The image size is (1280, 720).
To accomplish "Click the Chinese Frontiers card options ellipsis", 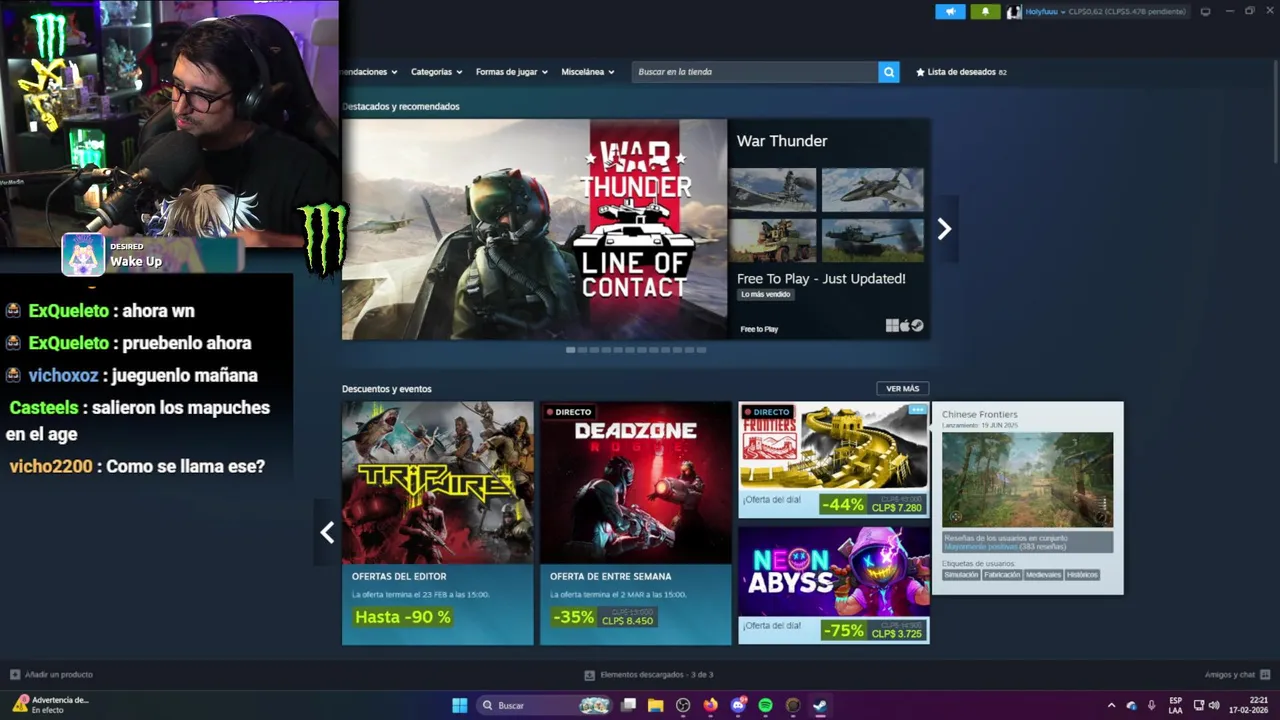I will (x=917, y=410).
